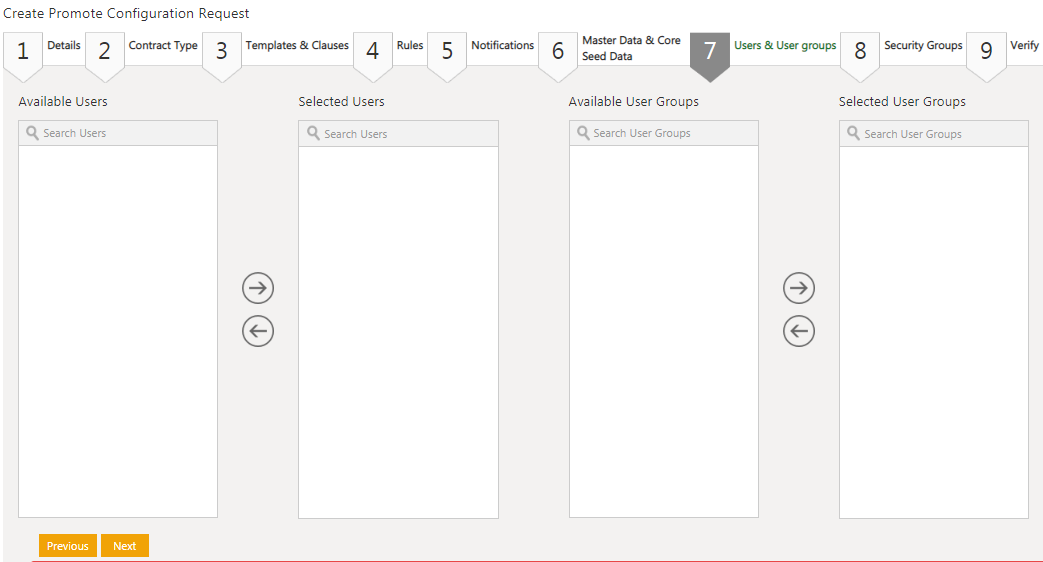Image resolution: width=1043 pixels, height=562 pixels.
Task: Remove user group using left arrow button
Action: click(798, 331)
